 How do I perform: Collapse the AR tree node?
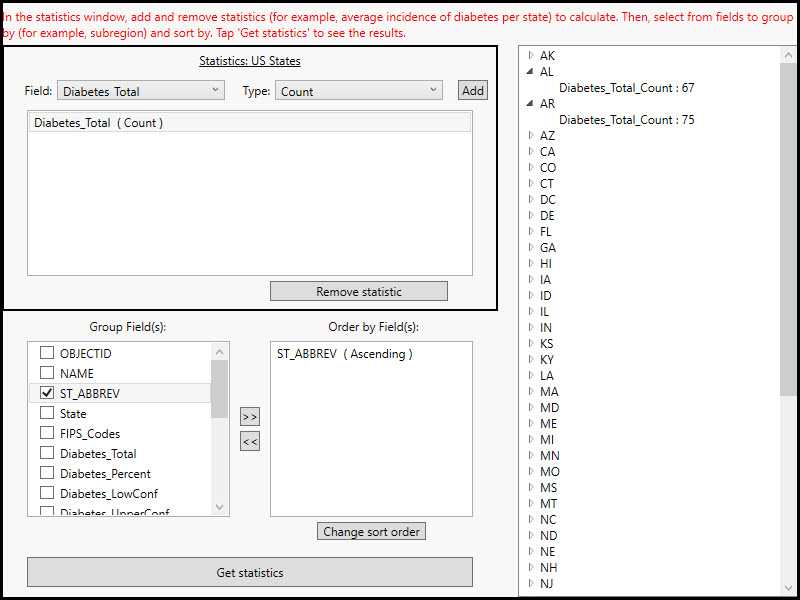(x=531, y=104)
